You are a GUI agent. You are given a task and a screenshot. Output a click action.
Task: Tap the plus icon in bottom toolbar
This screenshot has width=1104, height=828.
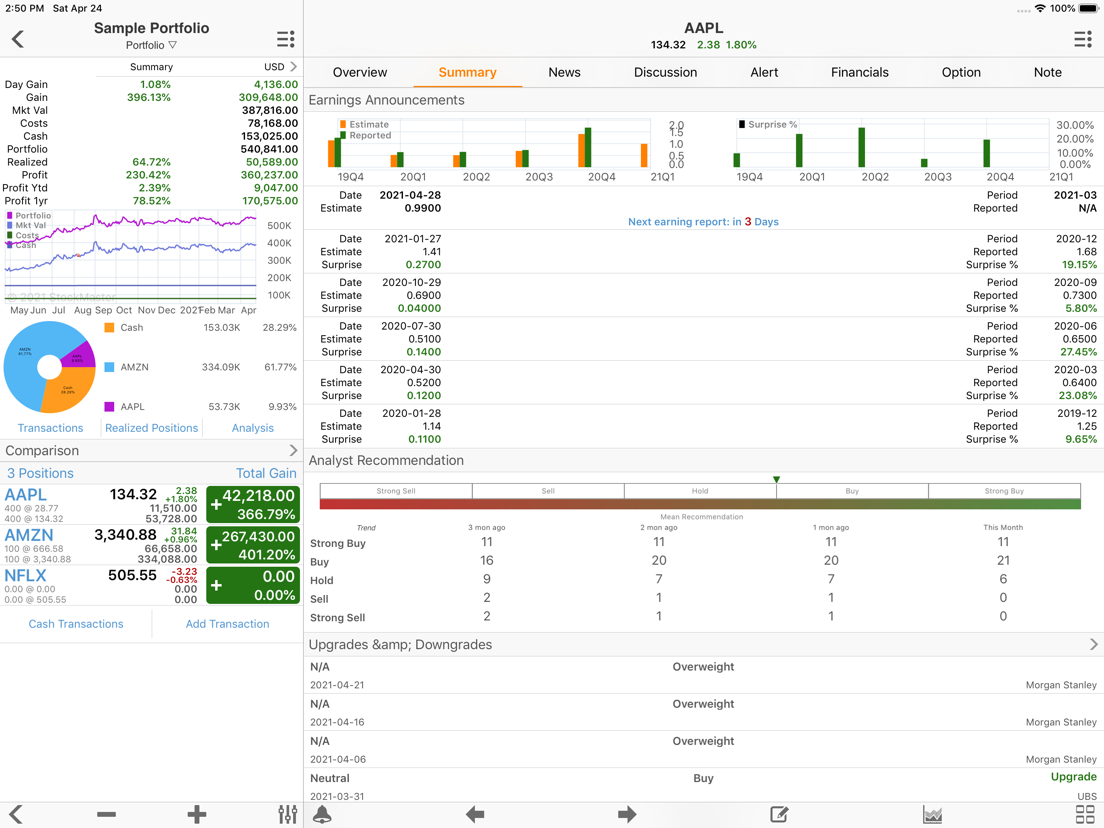pyautogui.click(x=196, y=815)
